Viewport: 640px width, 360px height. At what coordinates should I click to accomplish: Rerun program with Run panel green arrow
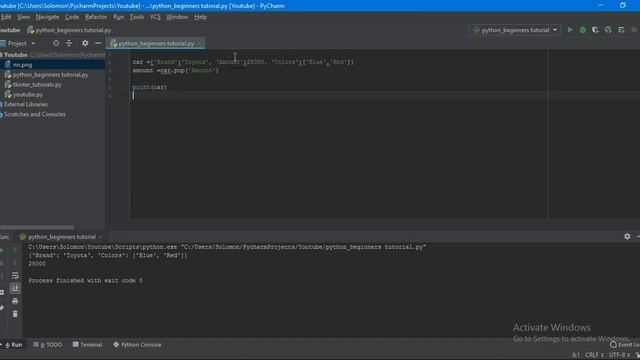[x=2, y=249]
